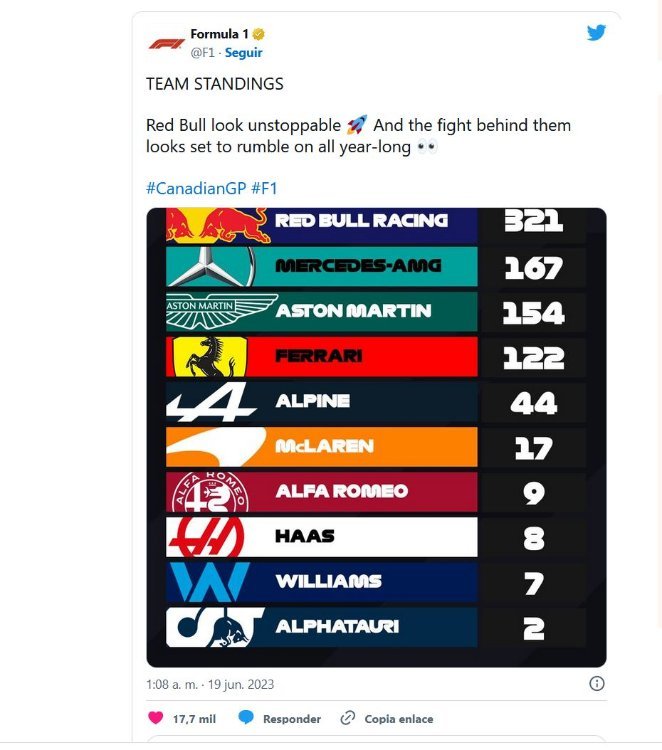Click the blue reply speech bubble icon
The height and width of the screenshot is (750, 662).
(x=246, y=717)
